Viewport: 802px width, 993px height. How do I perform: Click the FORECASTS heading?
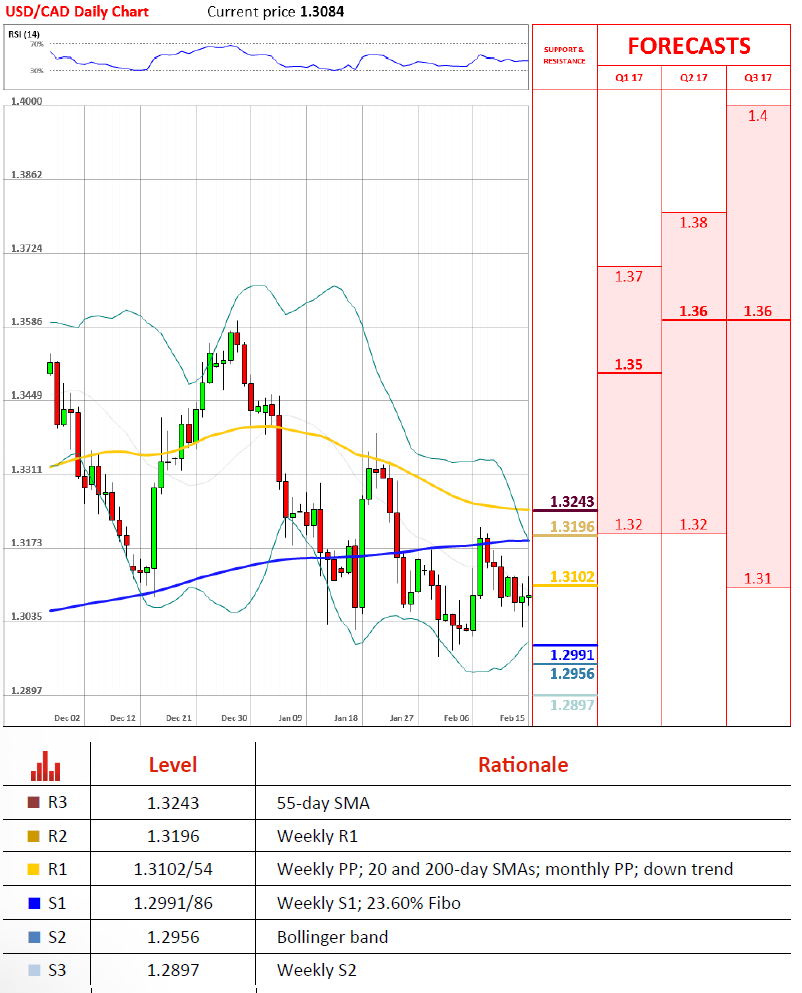click(x=689, y=46)
